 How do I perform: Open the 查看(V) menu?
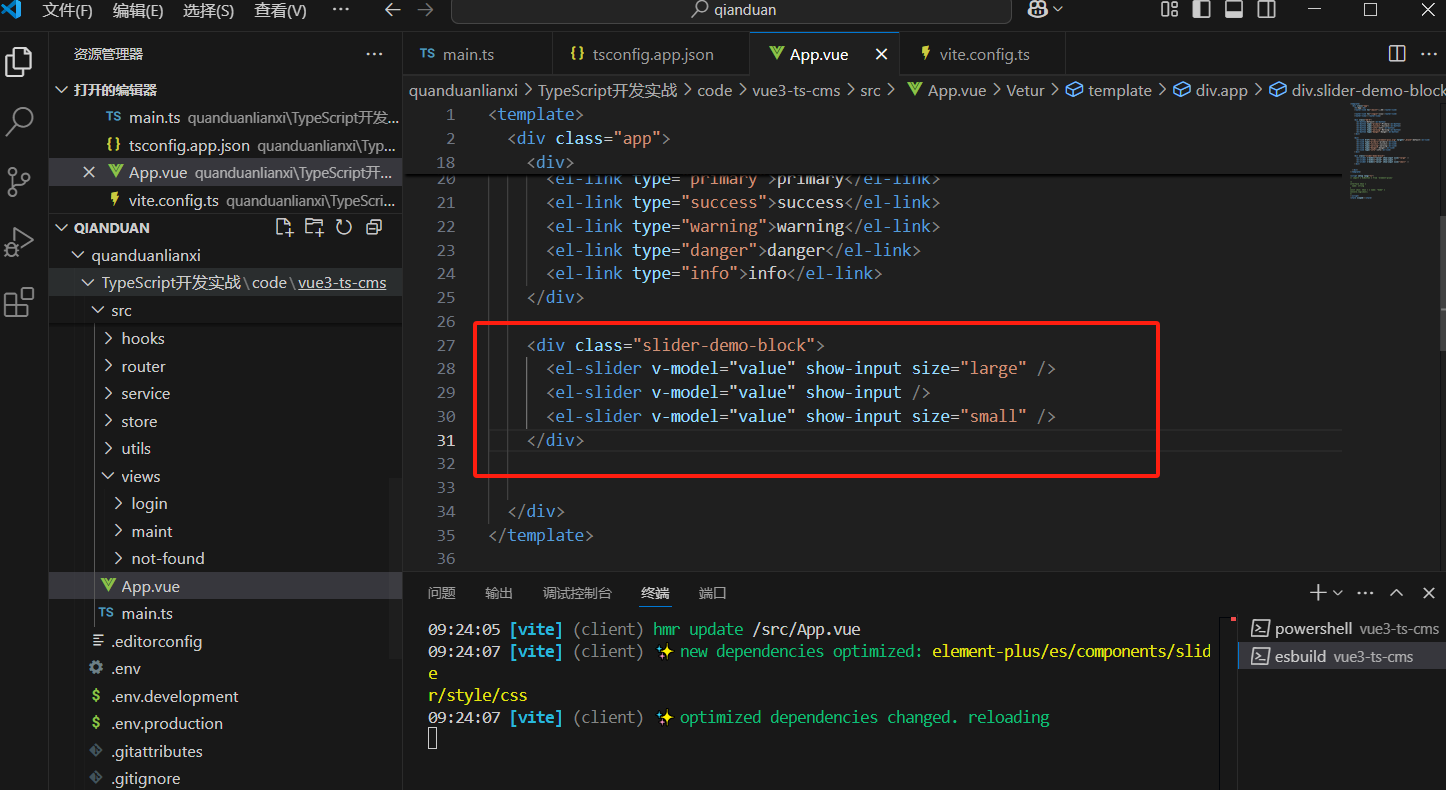pos(280,11)
